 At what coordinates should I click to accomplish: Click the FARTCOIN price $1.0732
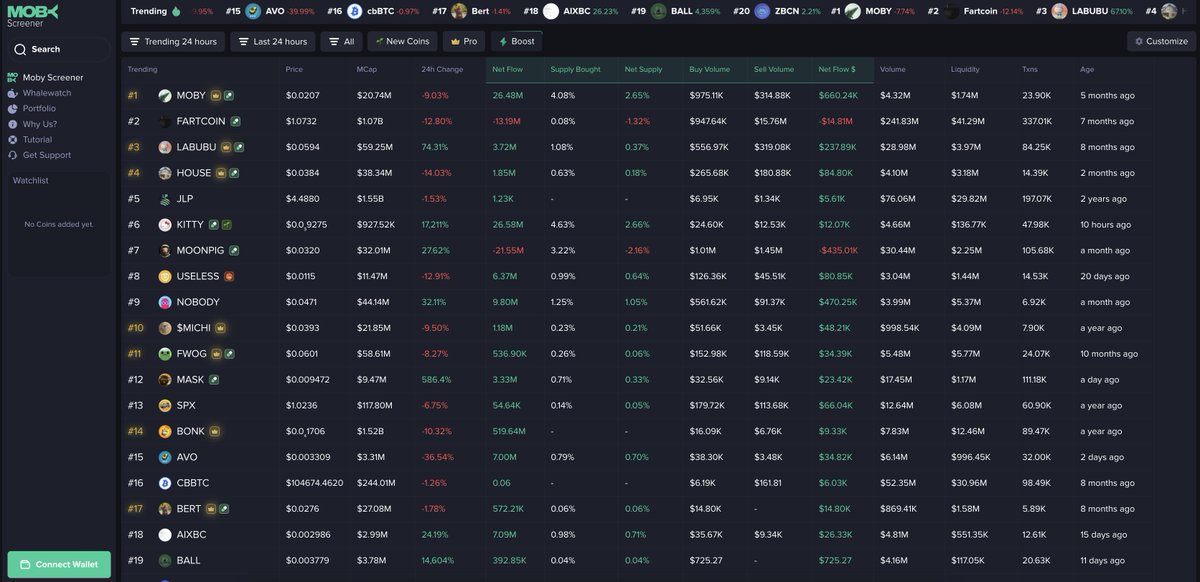click(301, 121)
